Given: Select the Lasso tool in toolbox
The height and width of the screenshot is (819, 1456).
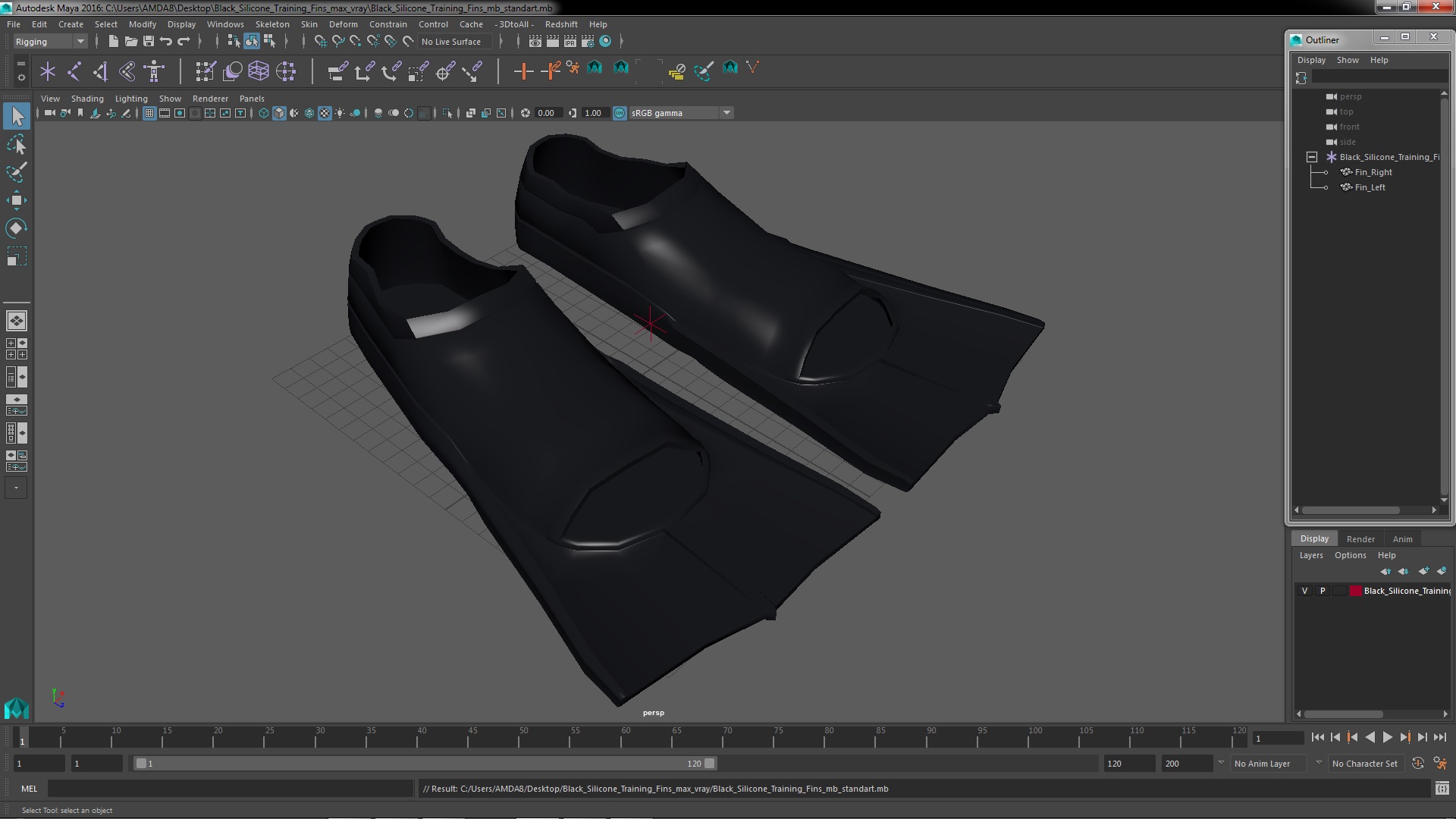Looking at the screenshot, I should (17, 144).
